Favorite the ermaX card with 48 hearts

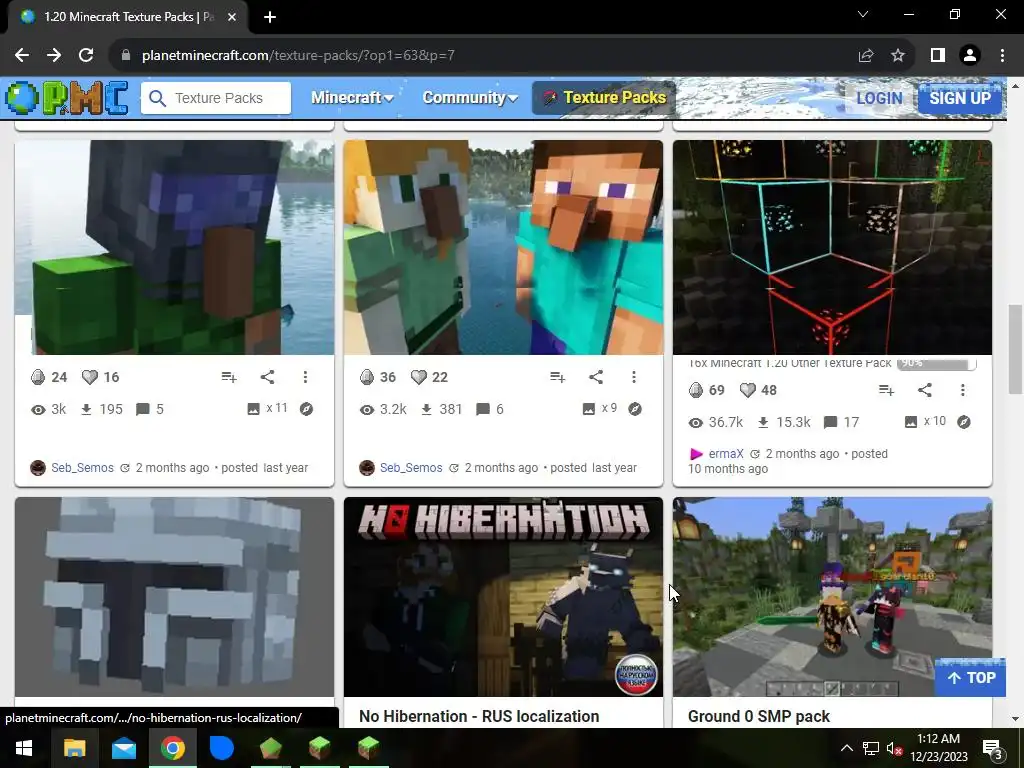(x=748, y=390)
